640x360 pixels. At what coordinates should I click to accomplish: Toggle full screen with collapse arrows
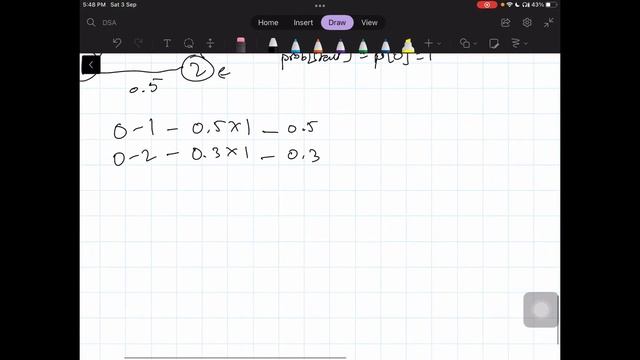click(x=549, y=22)
